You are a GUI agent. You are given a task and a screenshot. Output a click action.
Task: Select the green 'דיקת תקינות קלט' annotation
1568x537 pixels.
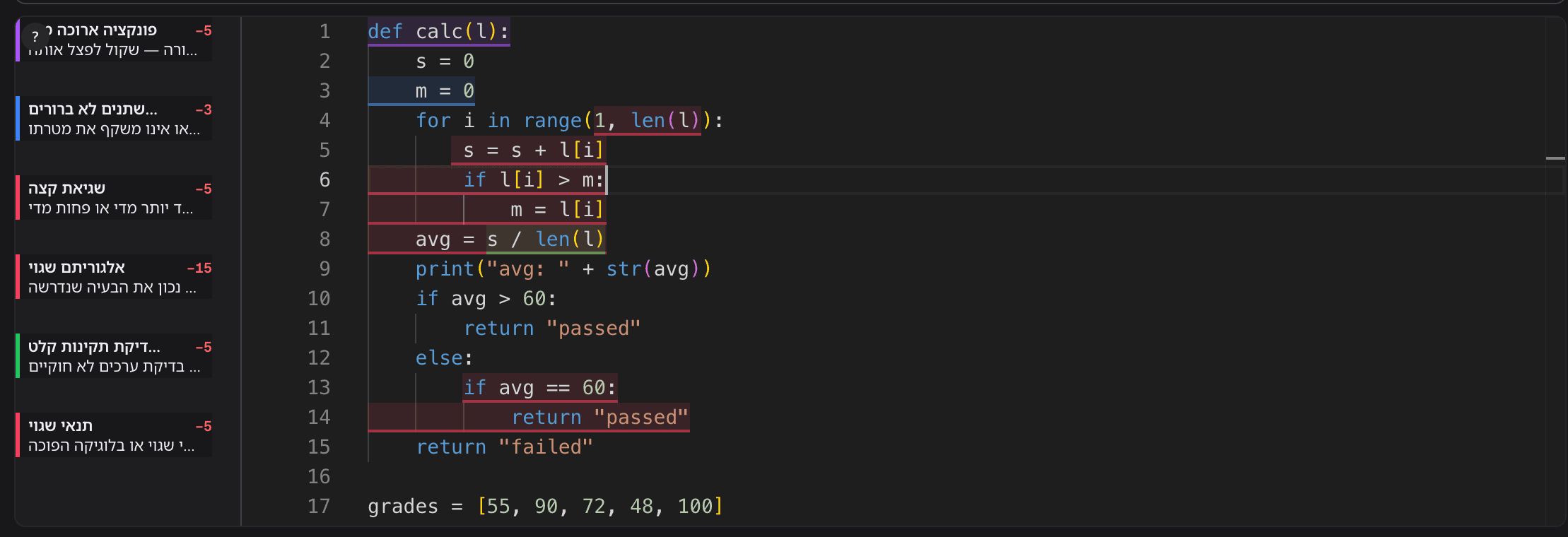point(114,356)
